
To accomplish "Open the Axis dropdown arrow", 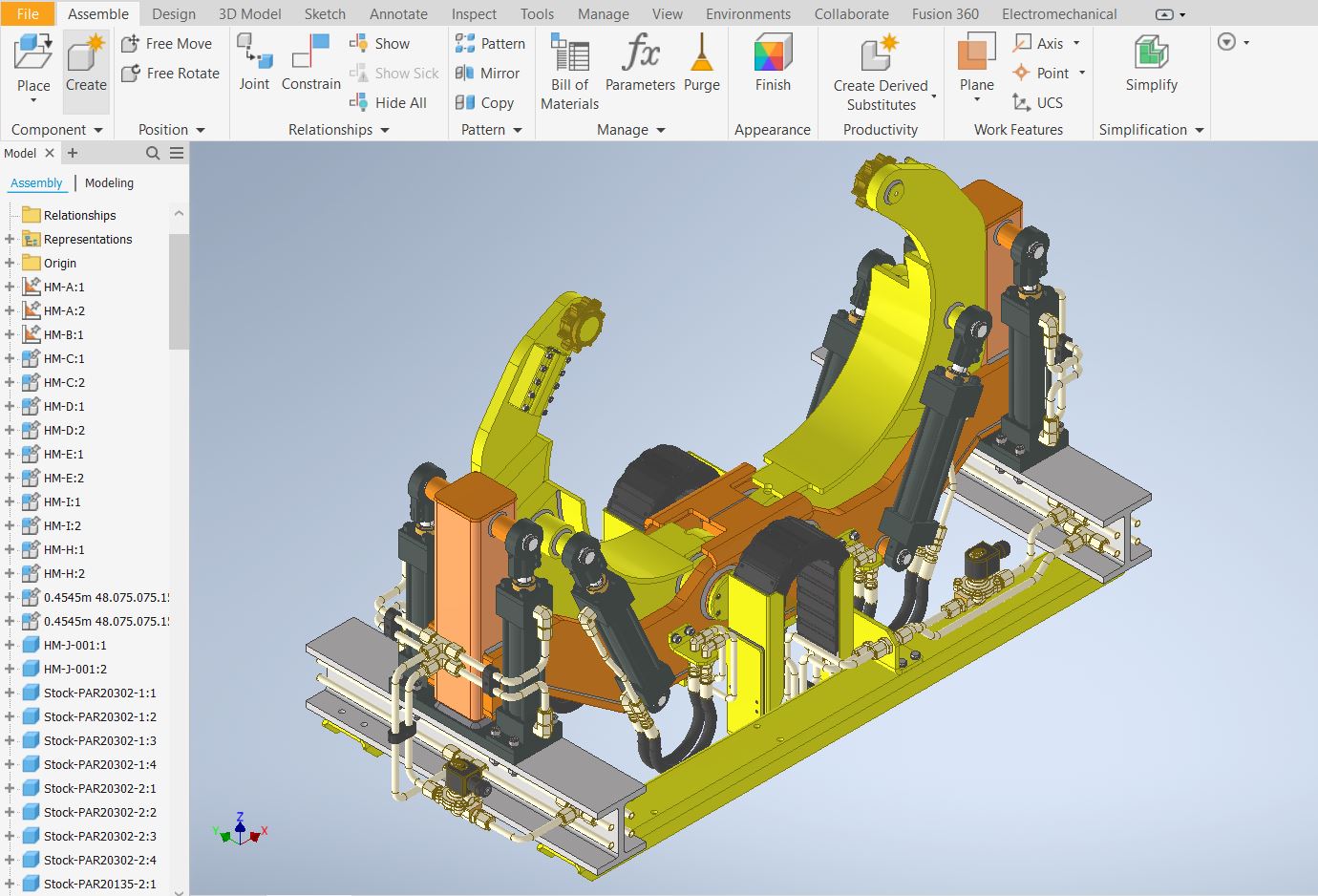I will tap(1076, 43).
